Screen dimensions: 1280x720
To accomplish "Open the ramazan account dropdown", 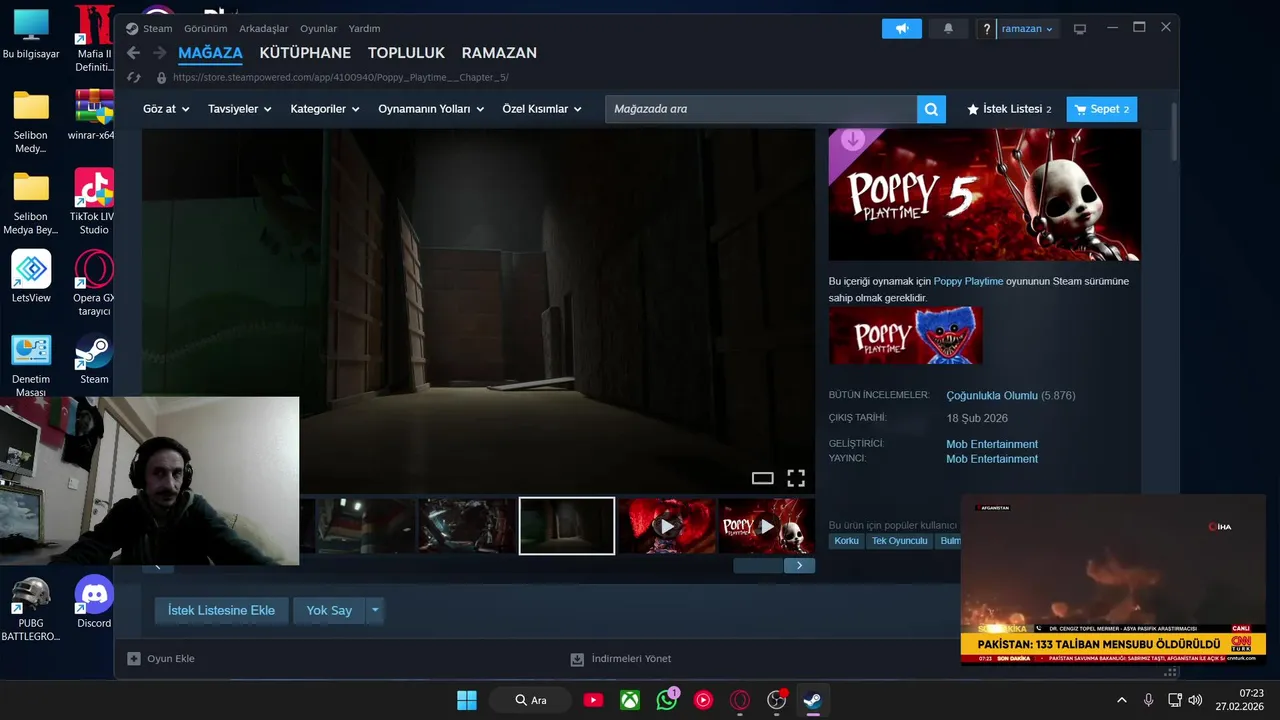I will tap(1028, 29).
